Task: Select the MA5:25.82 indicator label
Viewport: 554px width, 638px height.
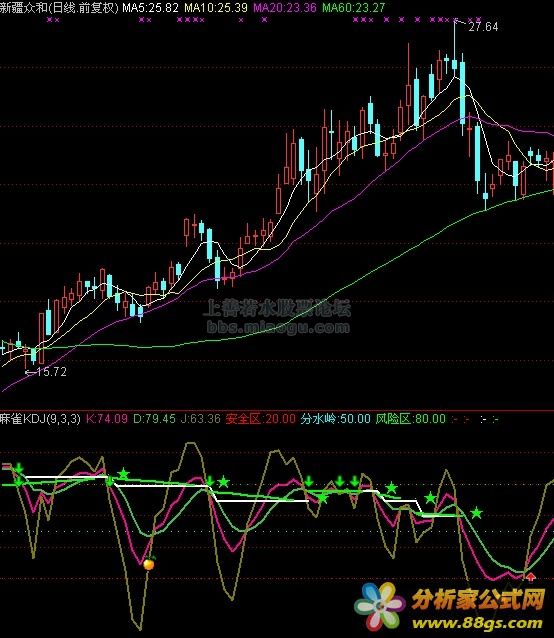Action: tap(150, 7)
